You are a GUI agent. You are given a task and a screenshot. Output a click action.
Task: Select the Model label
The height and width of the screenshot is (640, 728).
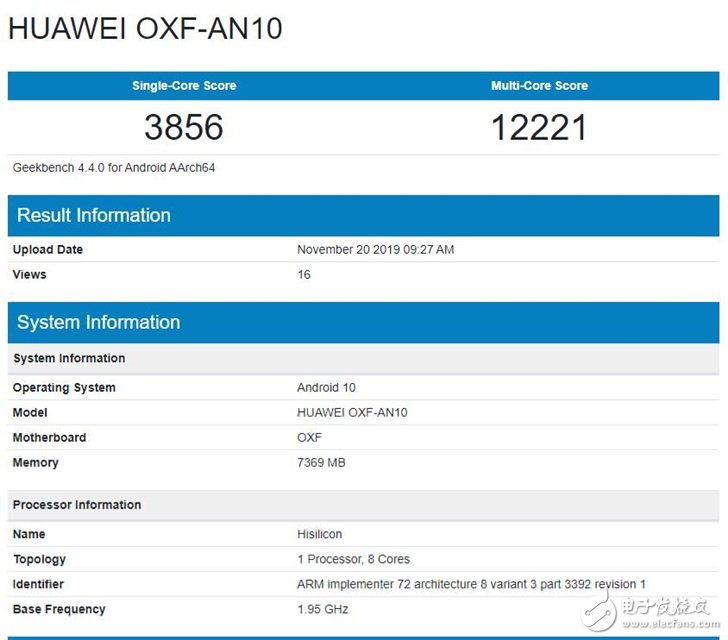point(30,412)
